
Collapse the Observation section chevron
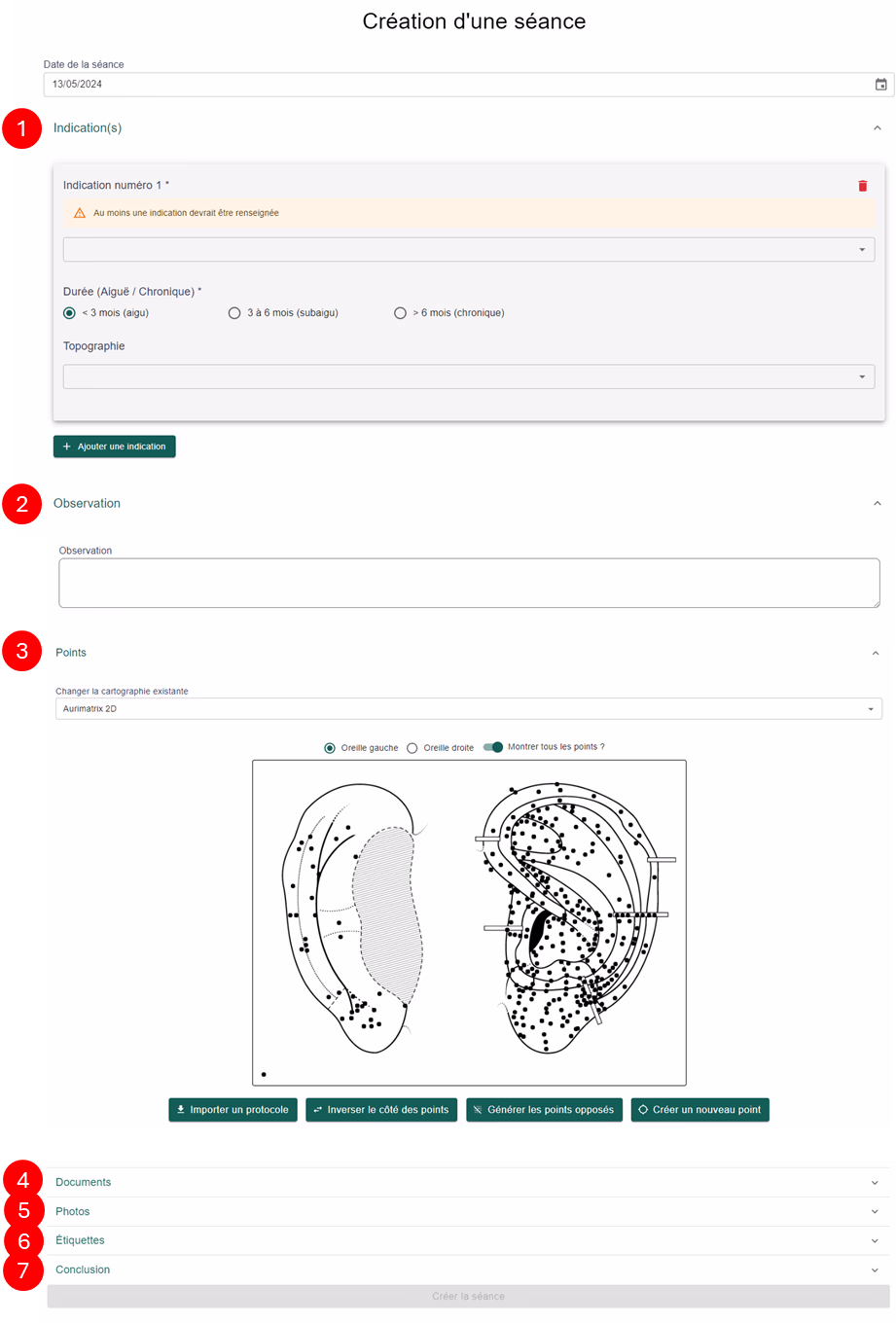877,504
